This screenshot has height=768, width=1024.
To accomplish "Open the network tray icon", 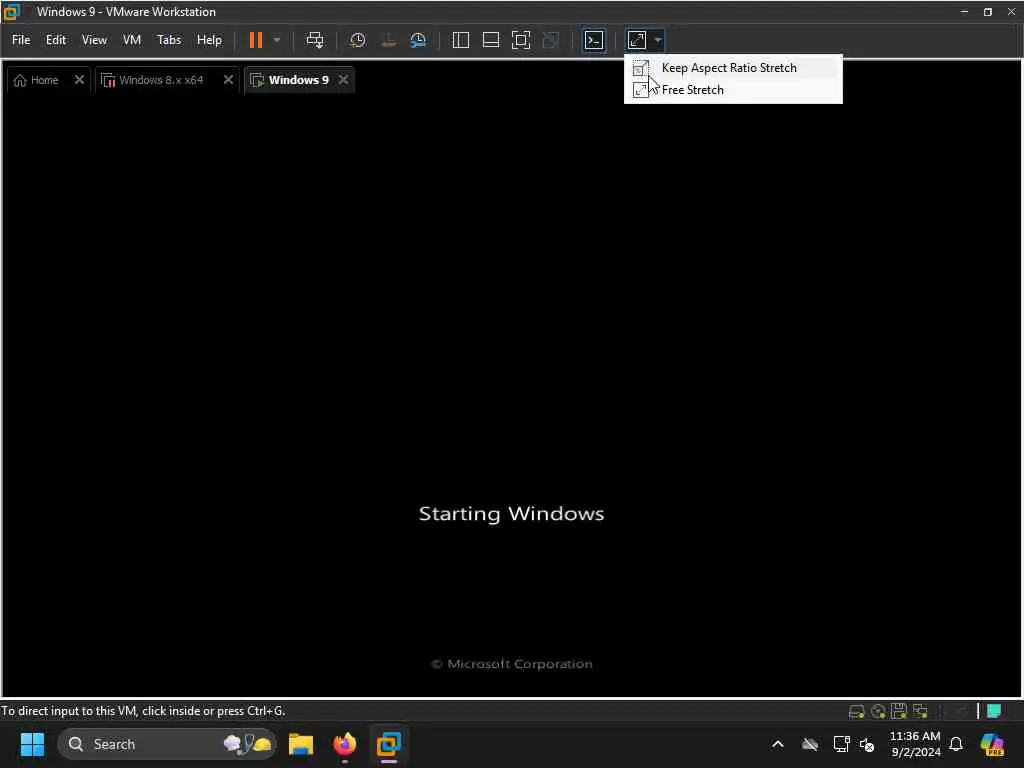I will point(841,744).
